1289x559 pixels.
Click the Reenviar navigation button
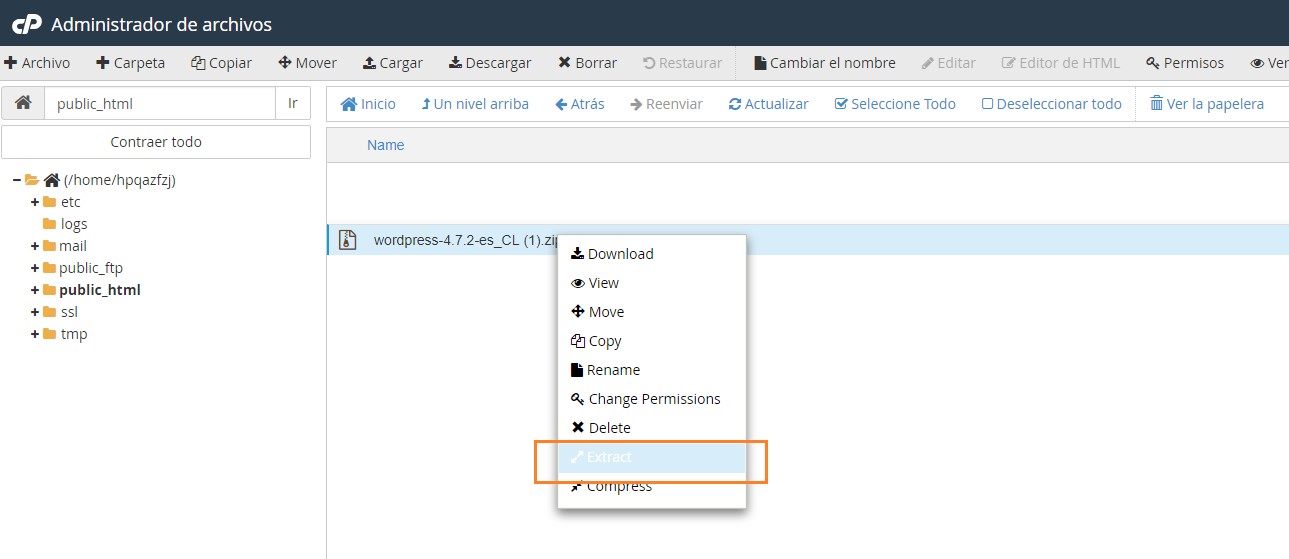coord(666,104)
